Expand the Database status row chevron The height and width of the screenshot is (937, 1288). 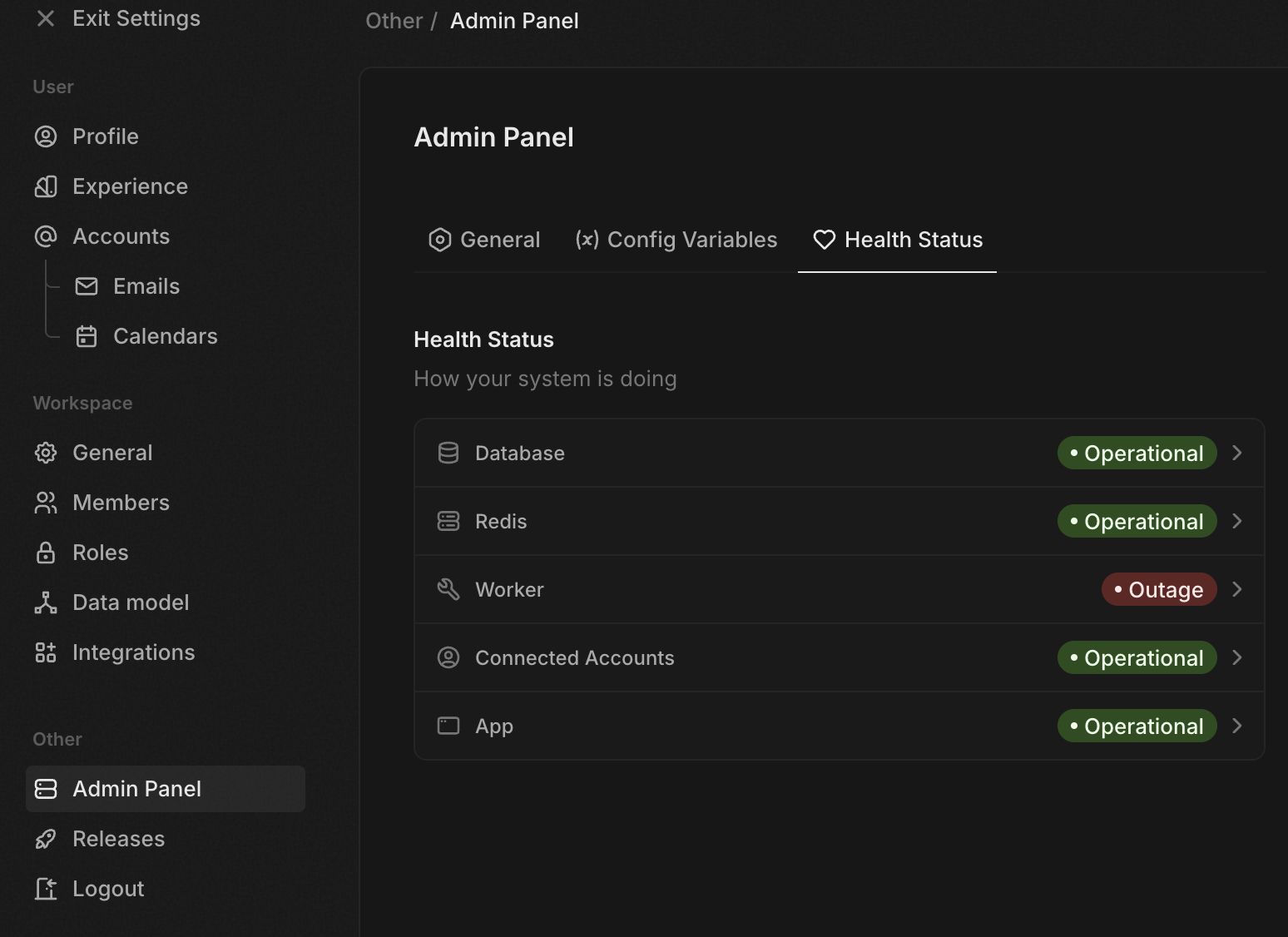(x=1237, y=453)
